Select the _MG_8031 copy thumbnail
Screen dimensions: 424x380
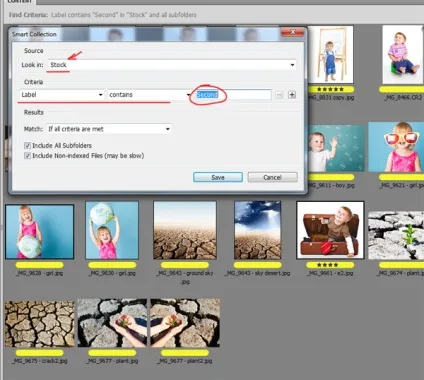pos(330,55)
